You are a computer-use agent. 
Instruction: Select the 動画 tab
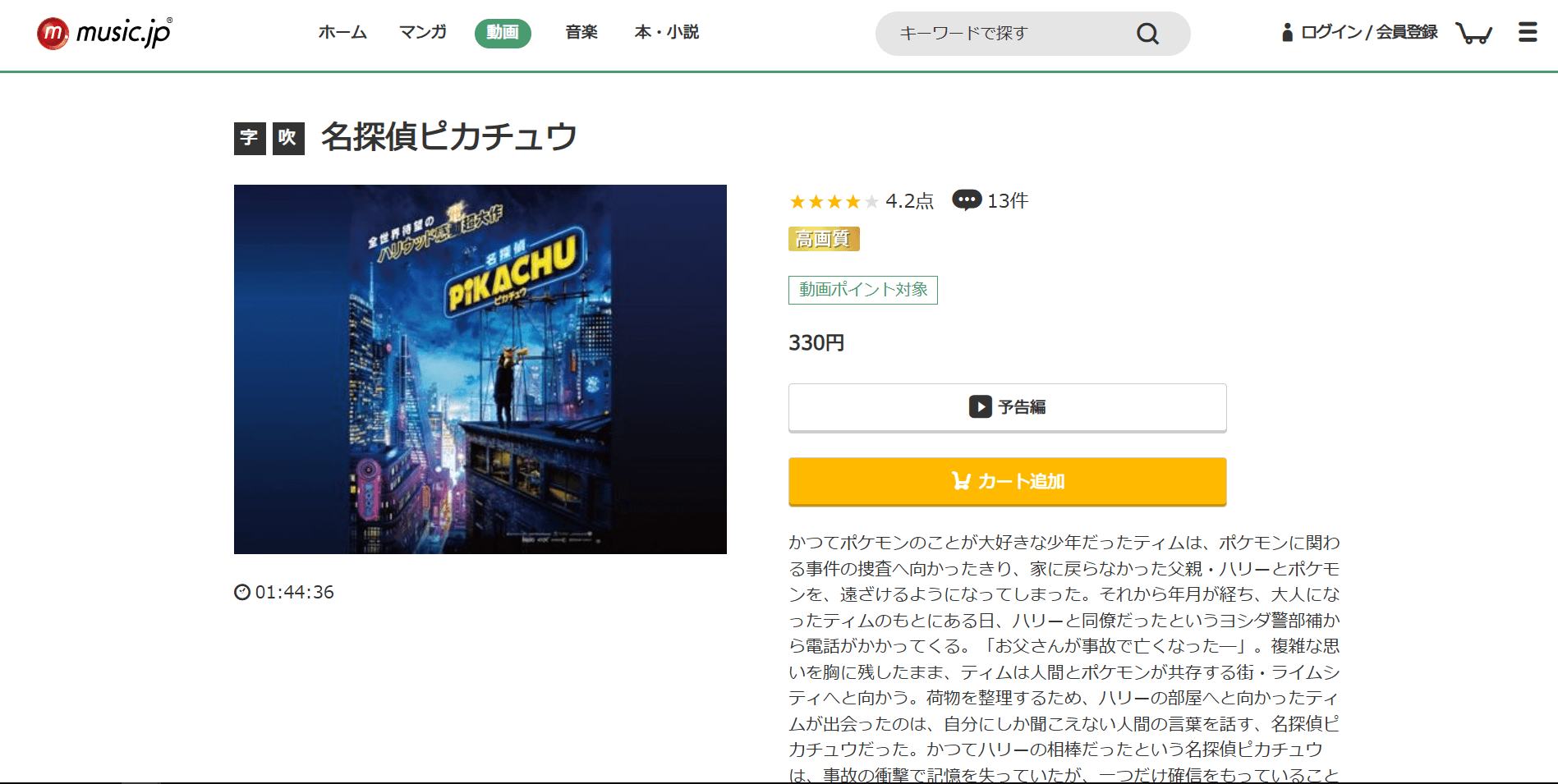click(503, 33)
